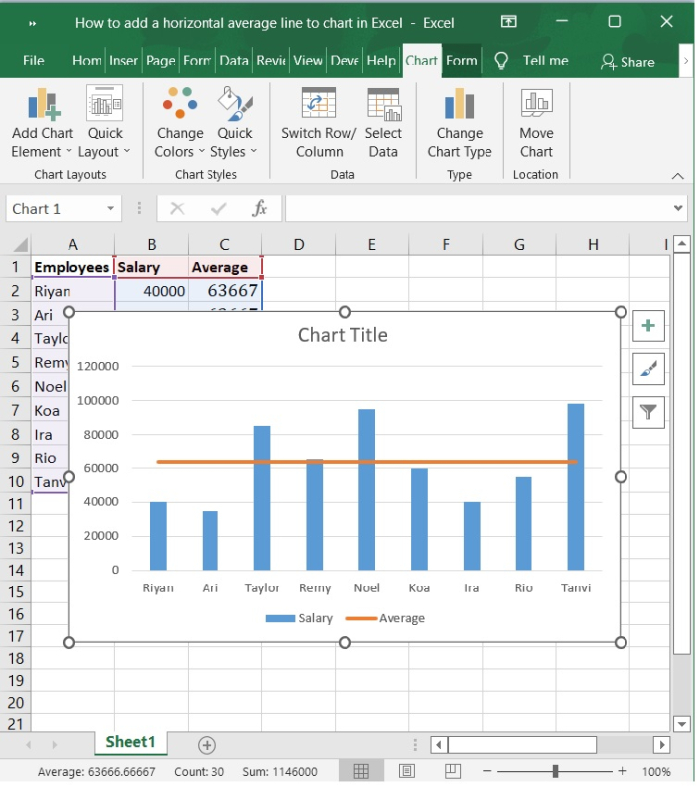
Task: Click the Share button
Action: (x=627, y=62)
